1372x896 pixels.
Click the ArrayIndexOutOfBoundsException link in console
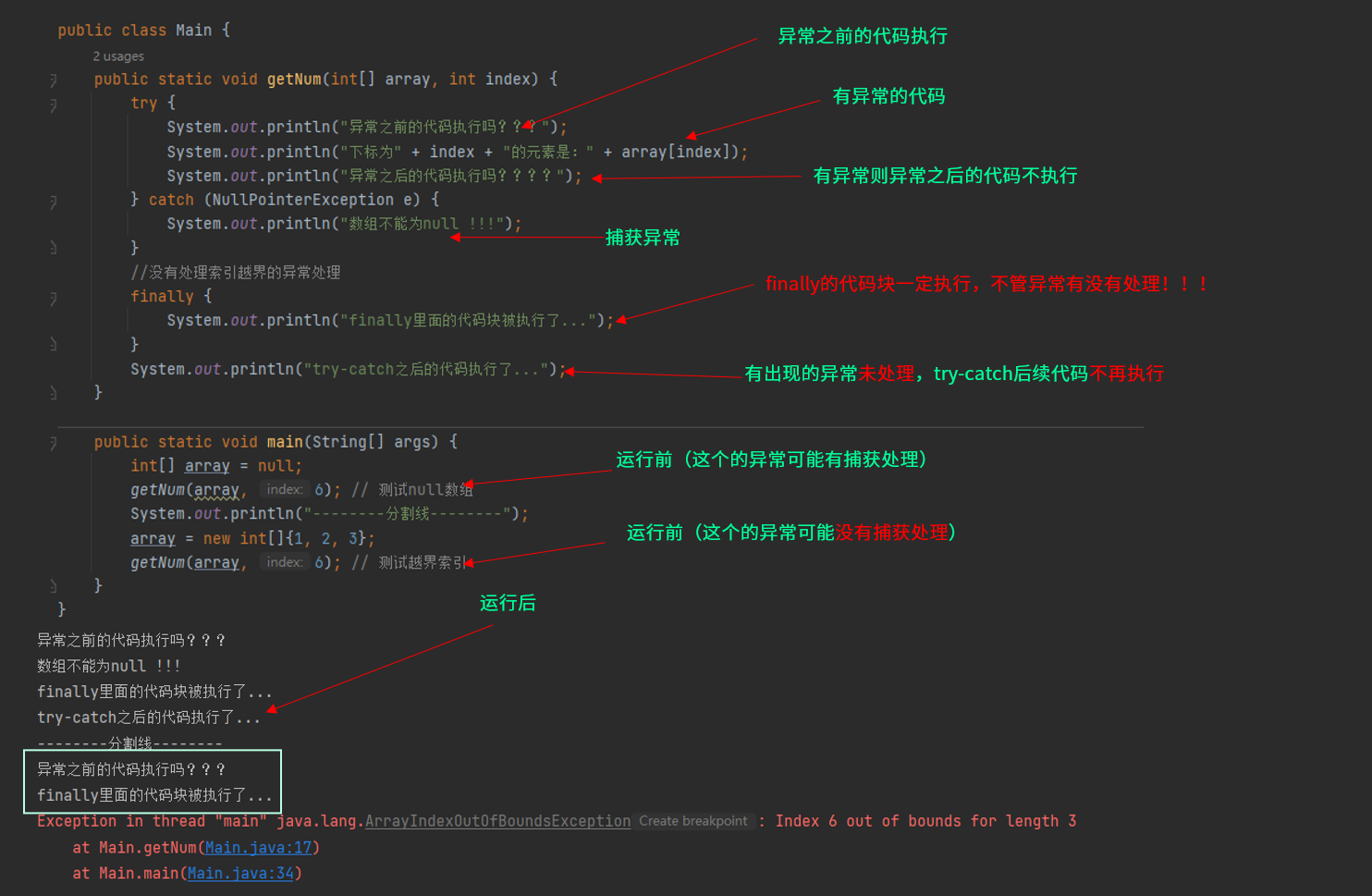pos(497,821)
